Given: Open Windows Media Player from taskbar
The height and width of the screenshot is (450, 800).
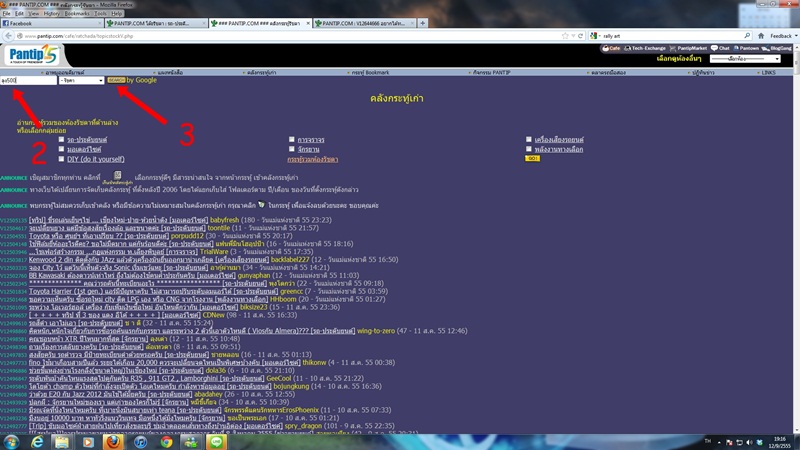Looking at the screenshot, I should (x=88, y=442).
